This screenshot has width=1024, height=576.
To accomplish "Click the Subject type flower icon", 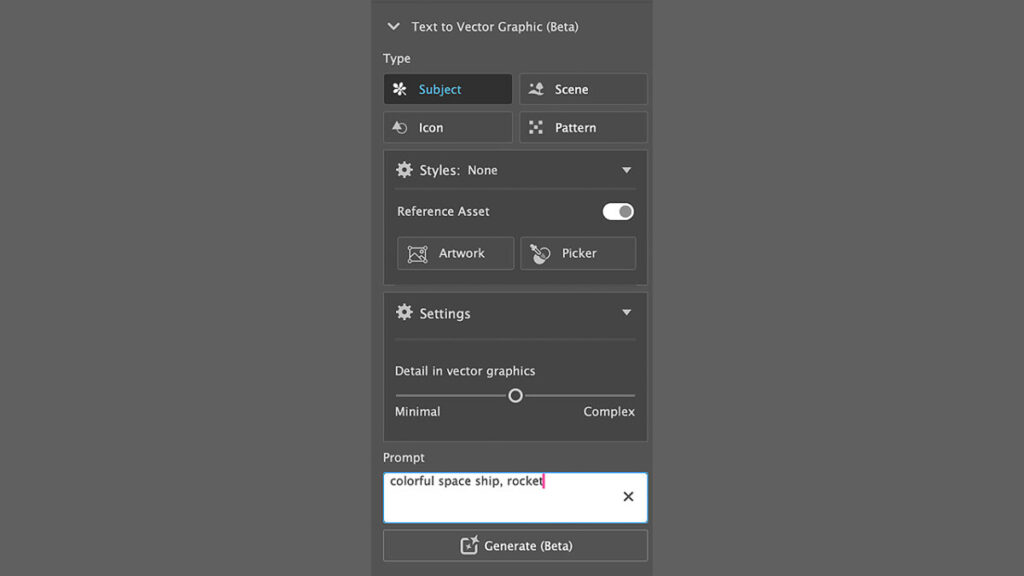I will click(x=400, y=89).
